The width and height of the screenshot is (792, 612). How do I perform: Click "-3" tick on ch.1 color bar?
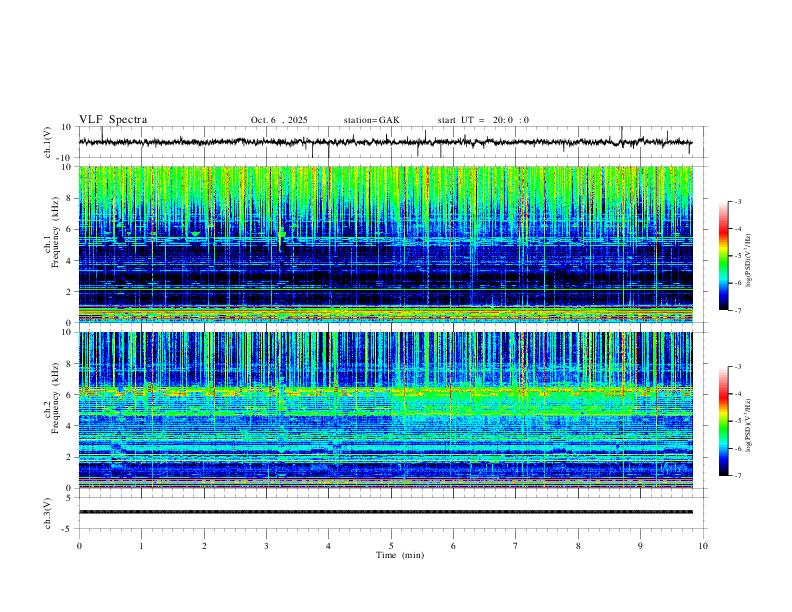pos(738,201)
